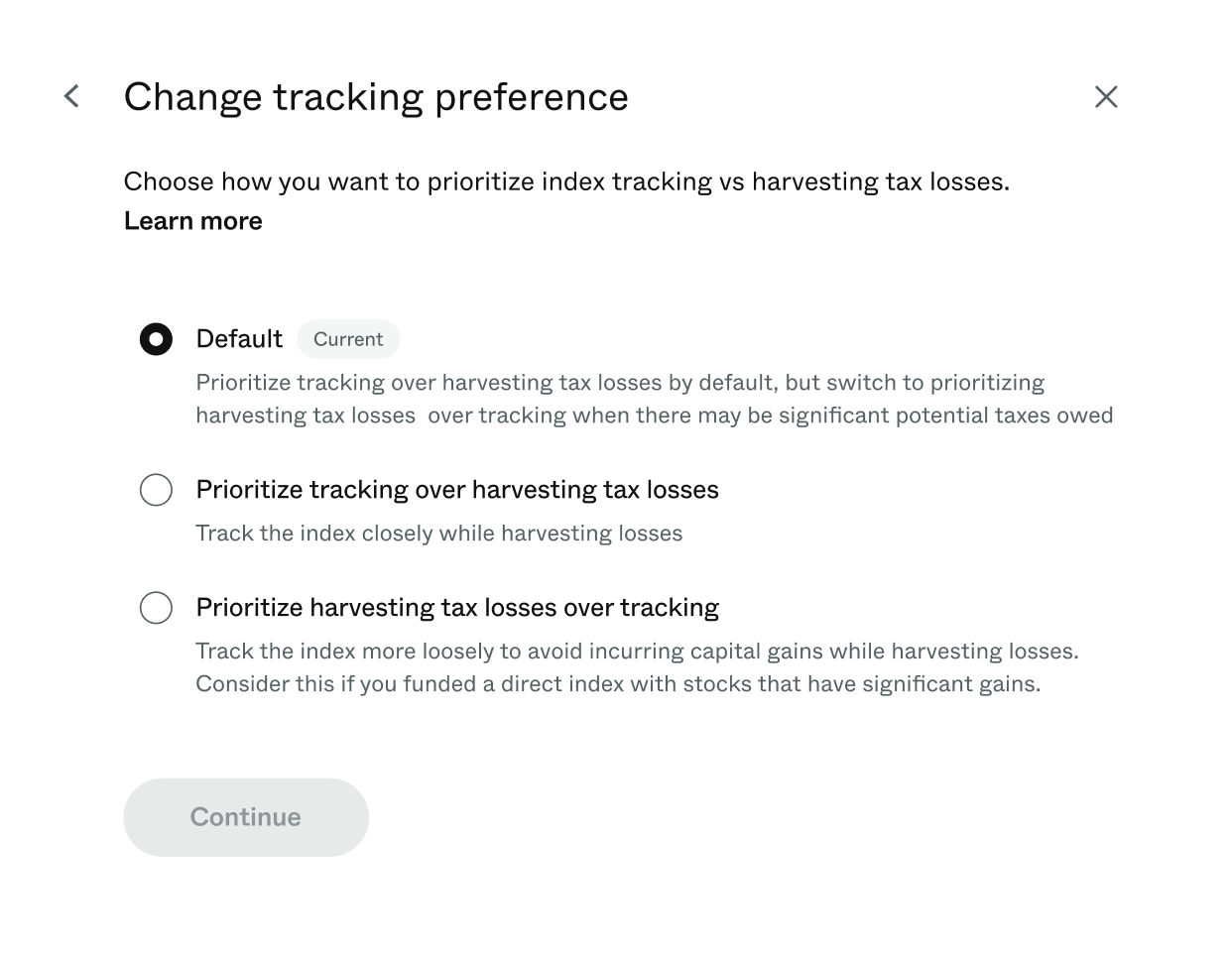Viewport: 1232px width, 956px height.
Task: Click the filled radio circle beside Default
Action: [156, 338]
